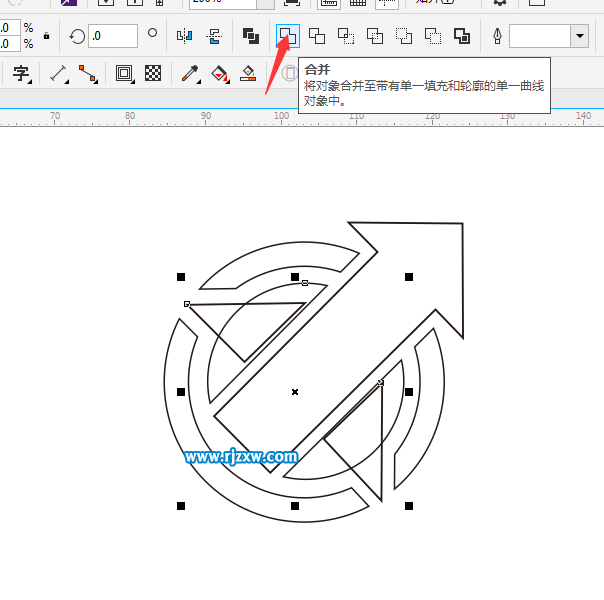Toggle the lock ratio padlock
The image size is (604, 600).
46,36
